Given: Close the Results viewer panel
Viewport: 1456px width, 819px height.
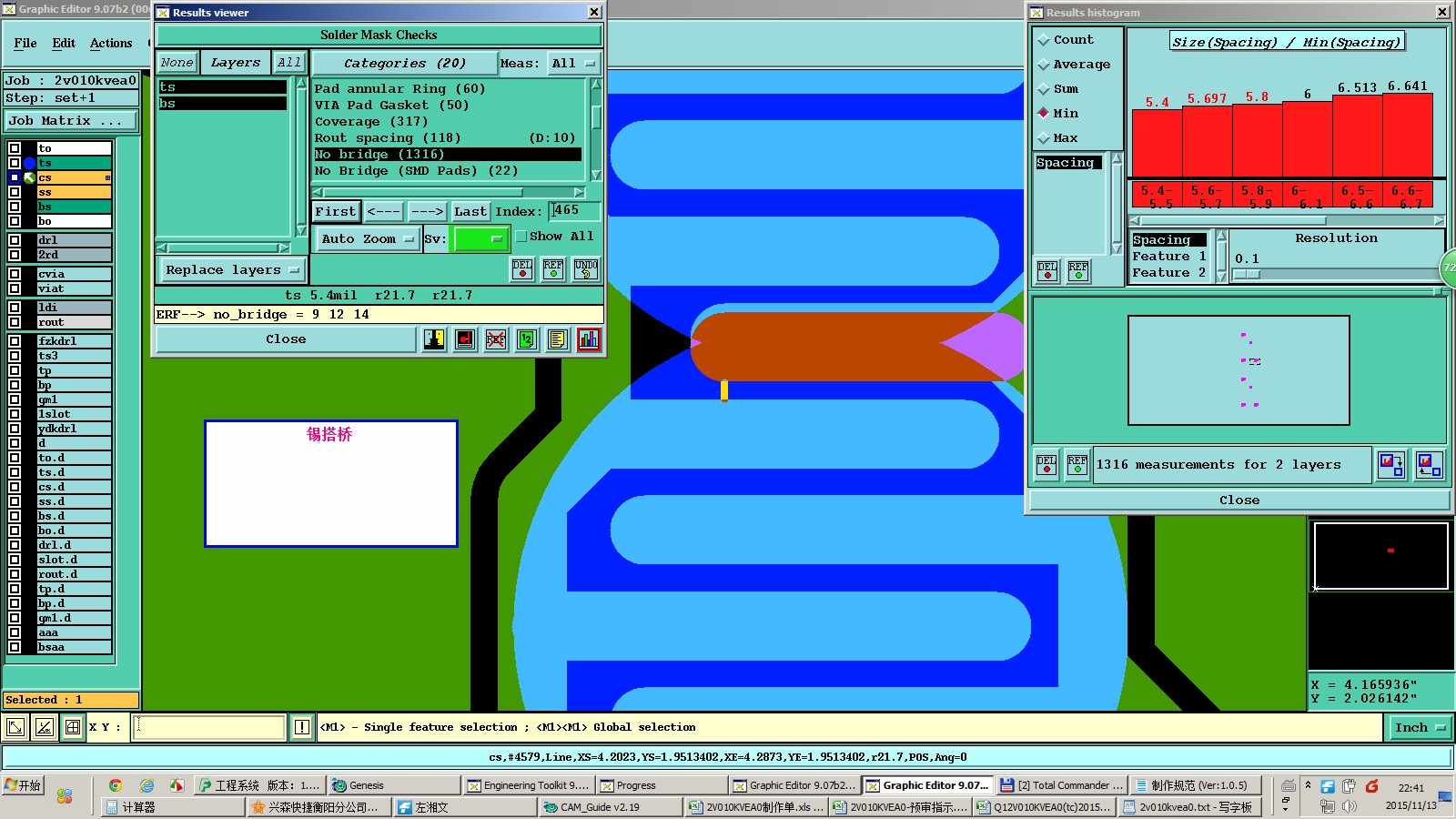Looking at the screenshot, I should tap(286, 339).
